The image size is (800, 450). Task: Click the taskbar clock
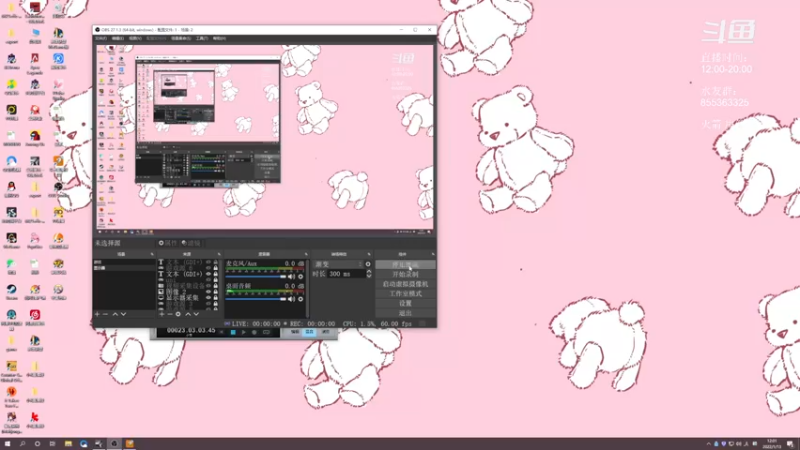(772, 444)
